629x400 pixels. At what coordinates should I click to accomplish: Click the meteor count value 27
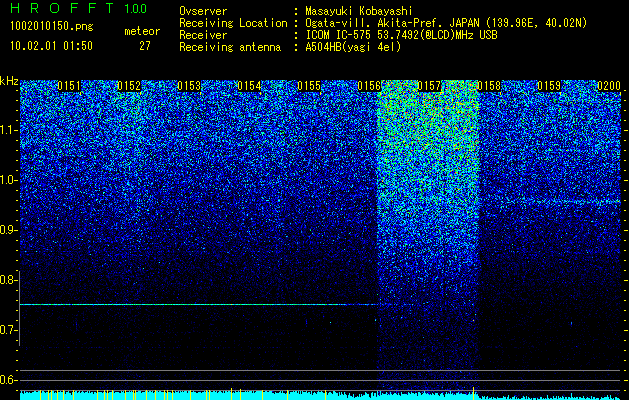tap(145, 46)
